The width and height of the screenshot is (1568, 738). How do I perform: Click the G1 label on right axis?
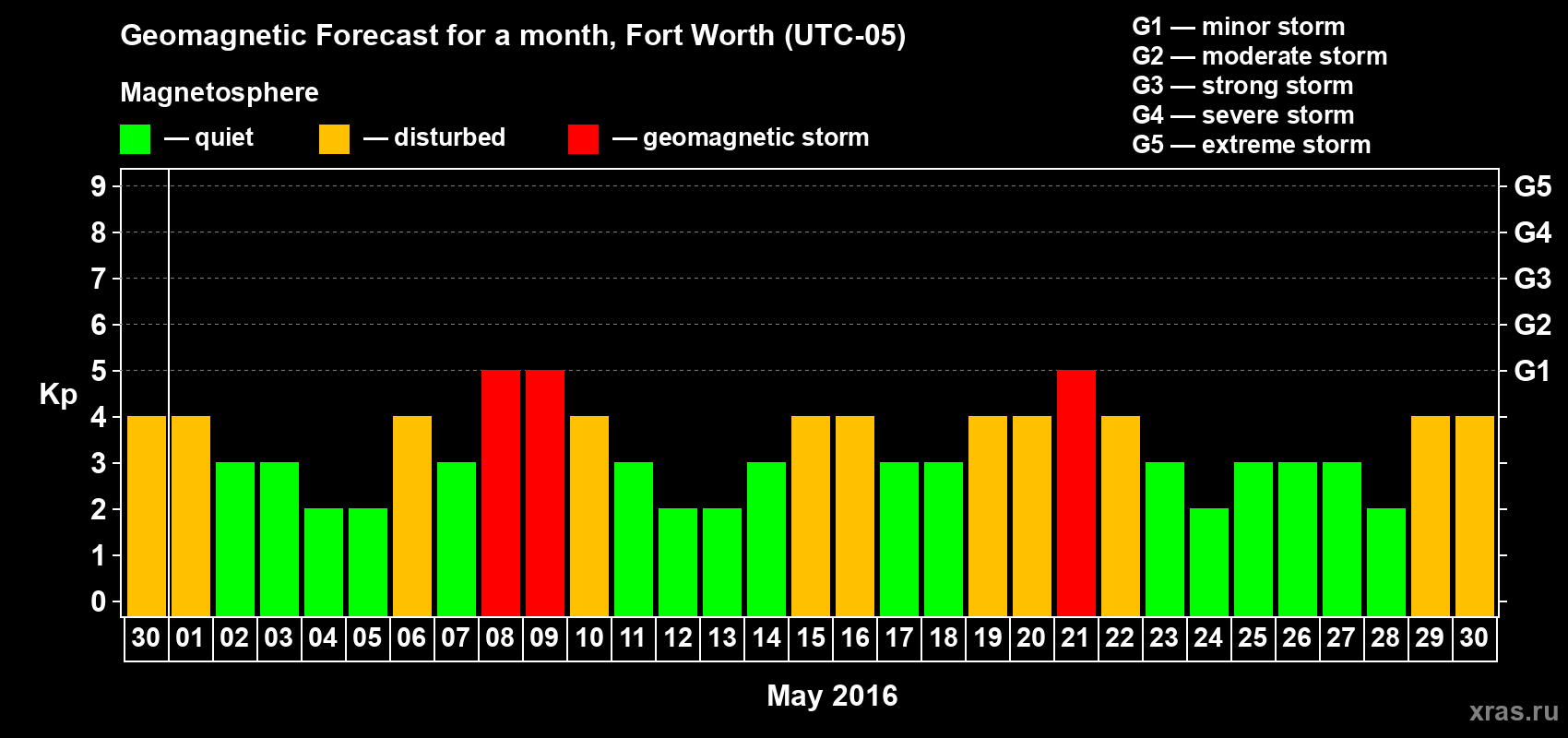pos(1532,371)
